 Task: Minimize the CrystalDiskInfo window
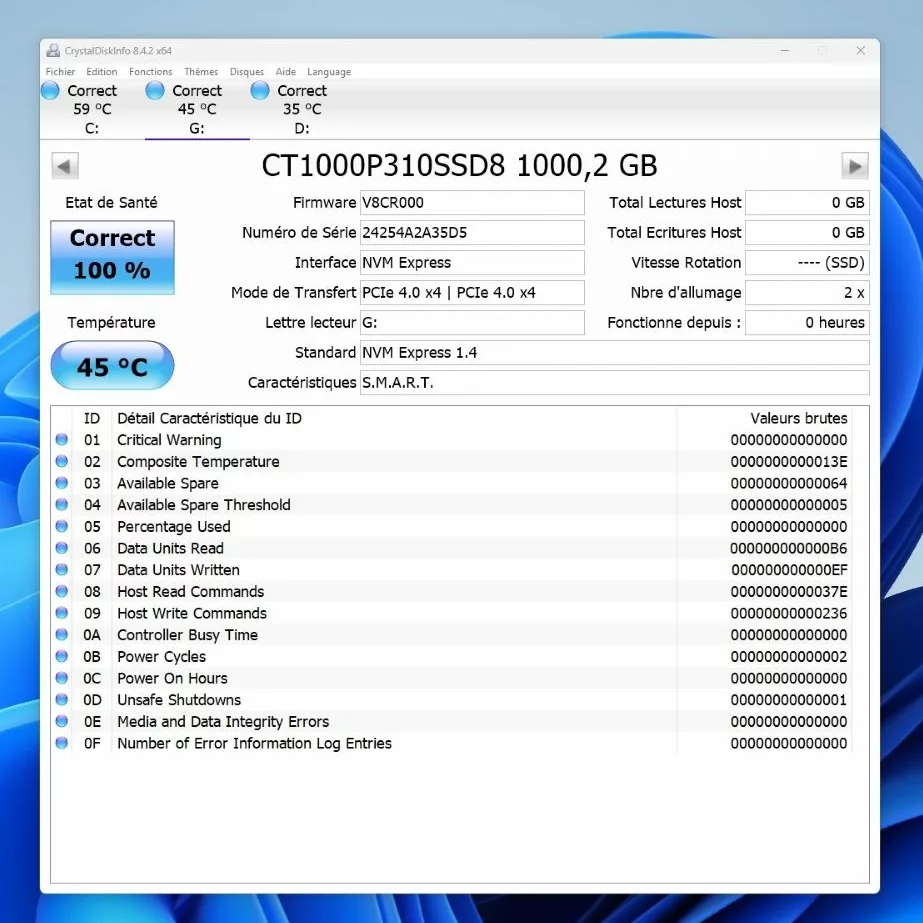[x=785, y=51]
